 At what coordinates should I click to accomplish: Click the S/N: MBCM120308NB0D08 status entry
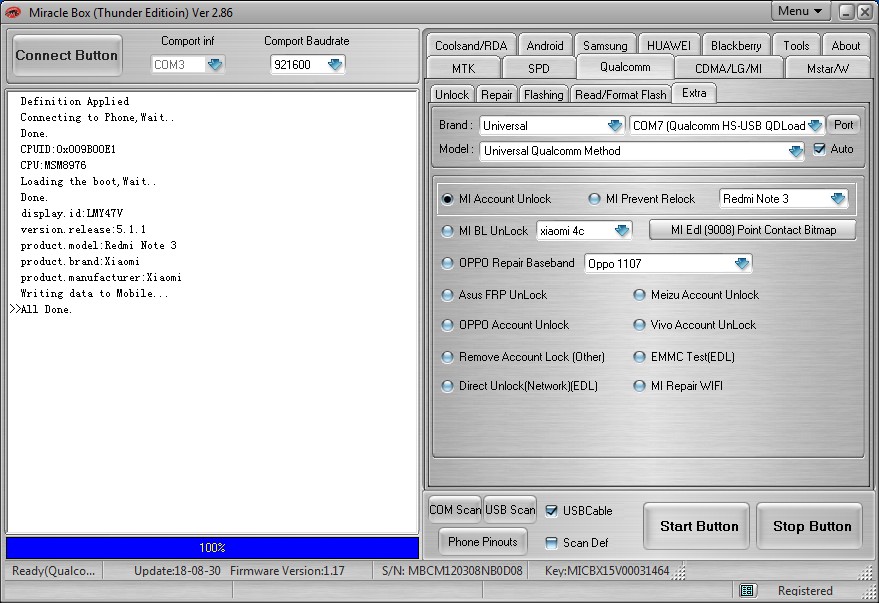pos(452,571)
